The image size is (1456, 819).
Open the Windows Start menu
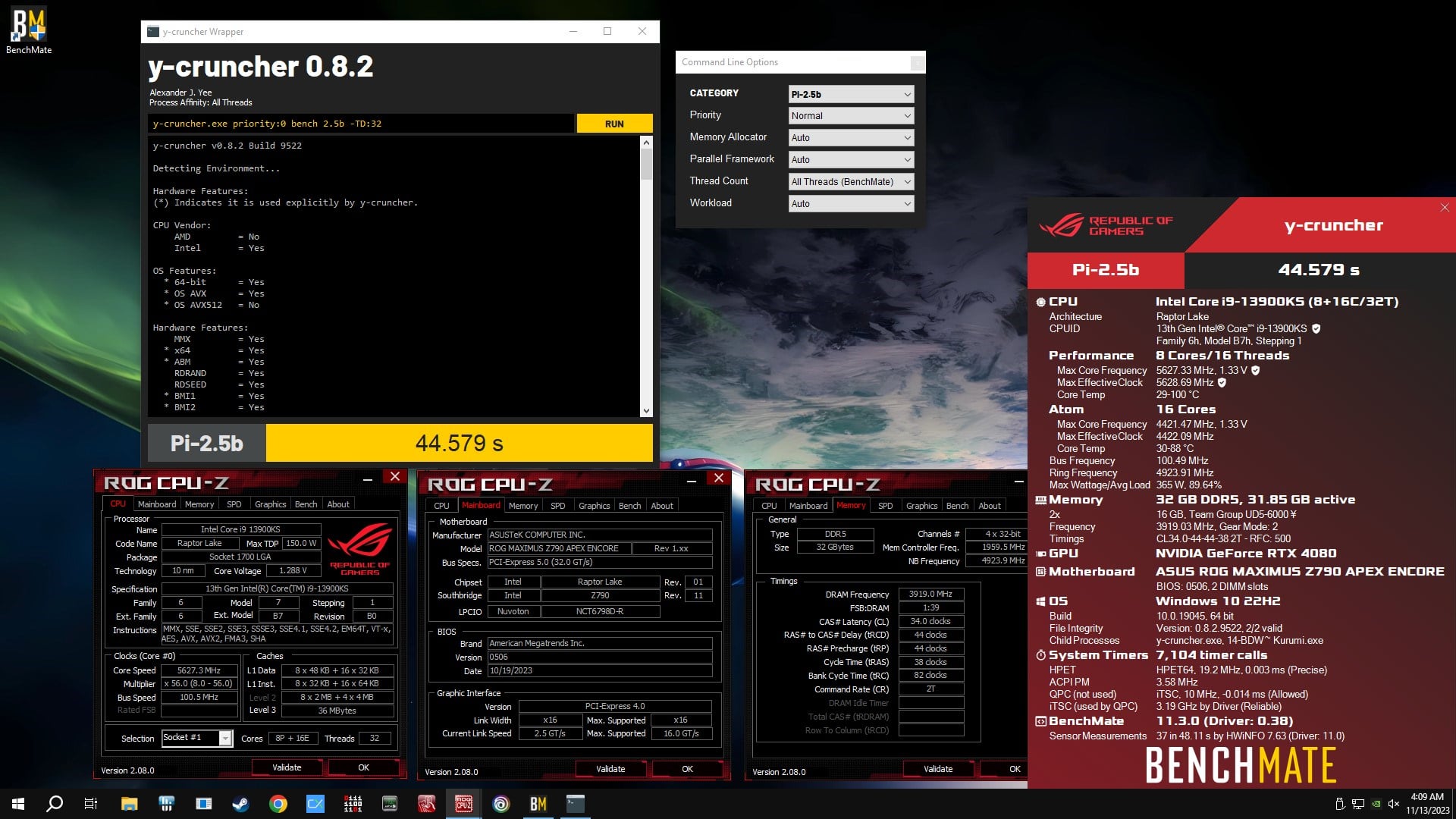tap(18, 804)
